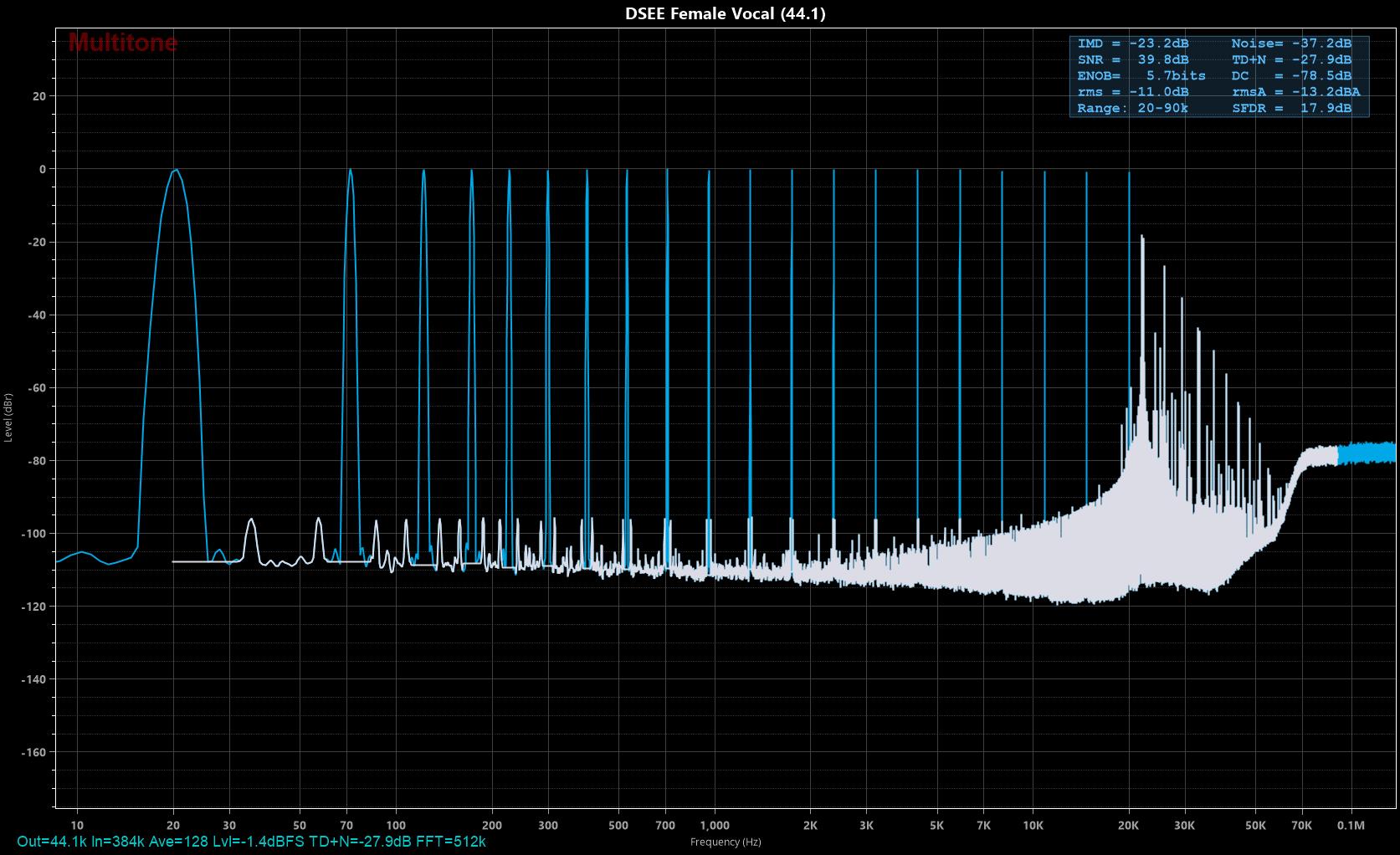Click the '-160' level axis tick label
Viewport: 1400px width, 855px height.
pyautogui.click(x=34, y=752)
